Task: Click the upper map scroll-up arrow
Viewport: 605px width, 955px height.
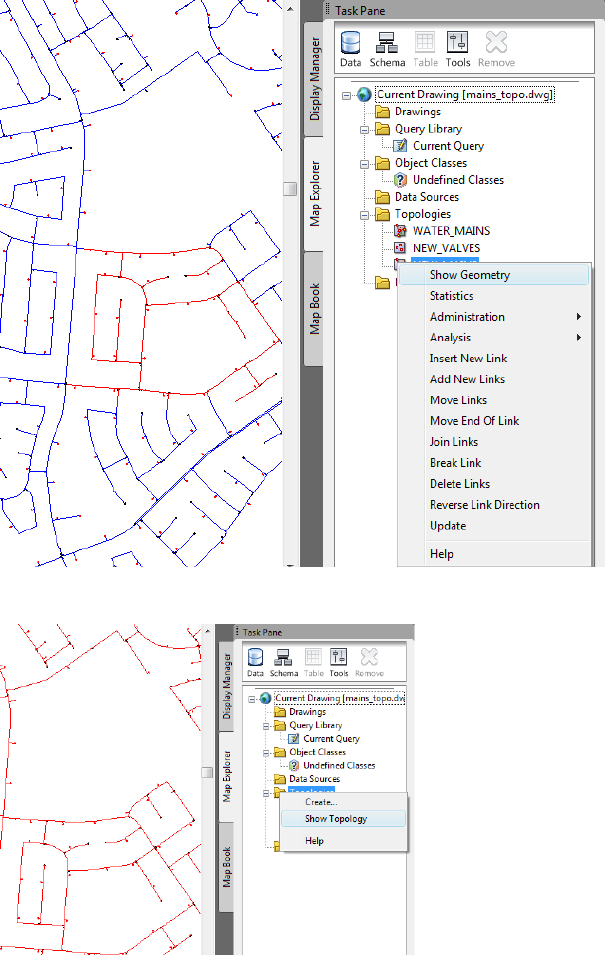Action: click(x=290, y=9)
